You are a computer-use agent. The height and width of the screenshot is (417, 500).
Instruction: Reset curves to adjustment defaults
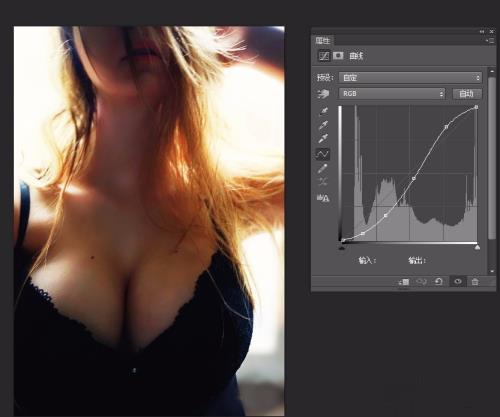coord(439,282)
